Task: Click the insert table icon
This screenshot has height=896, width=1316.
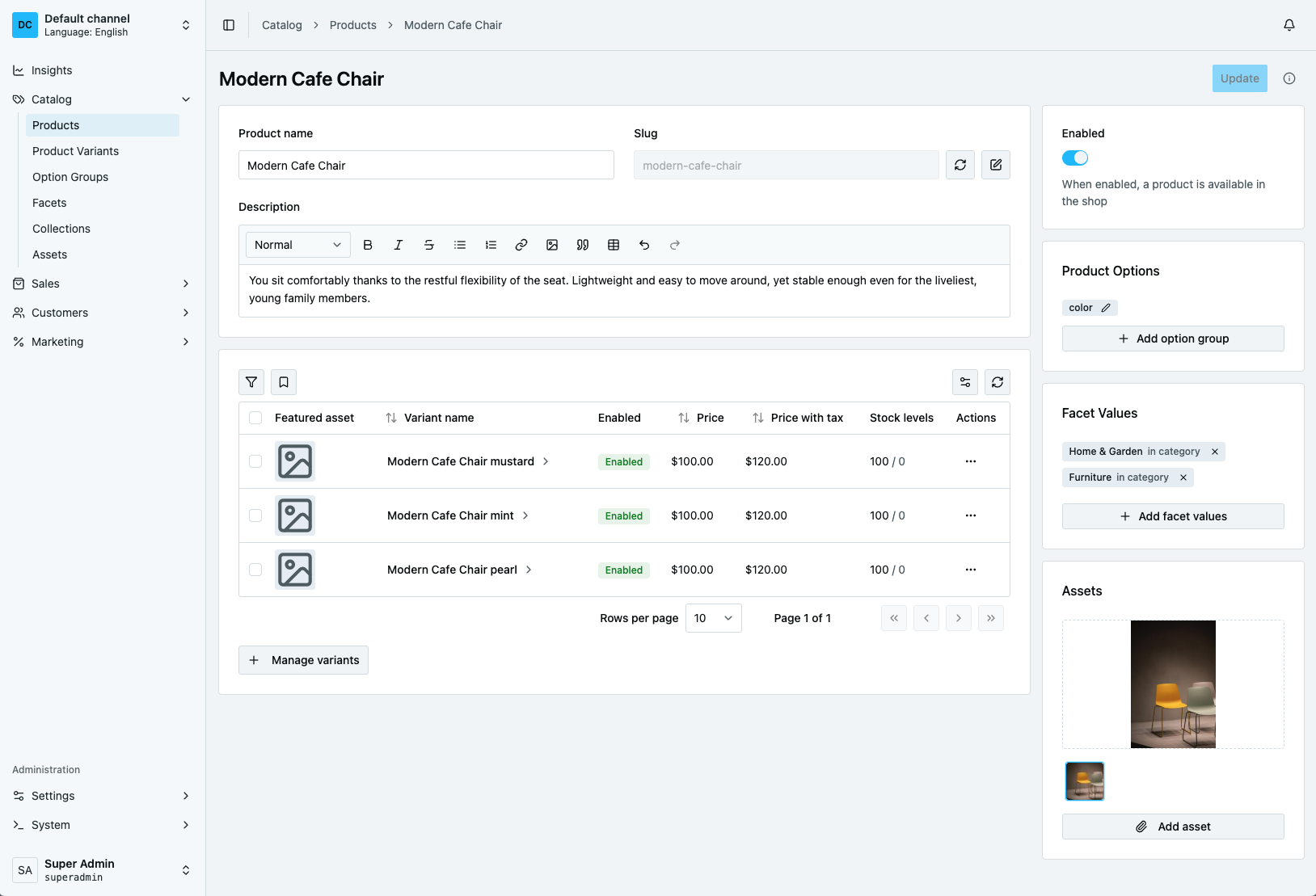Action: point(614,245)
